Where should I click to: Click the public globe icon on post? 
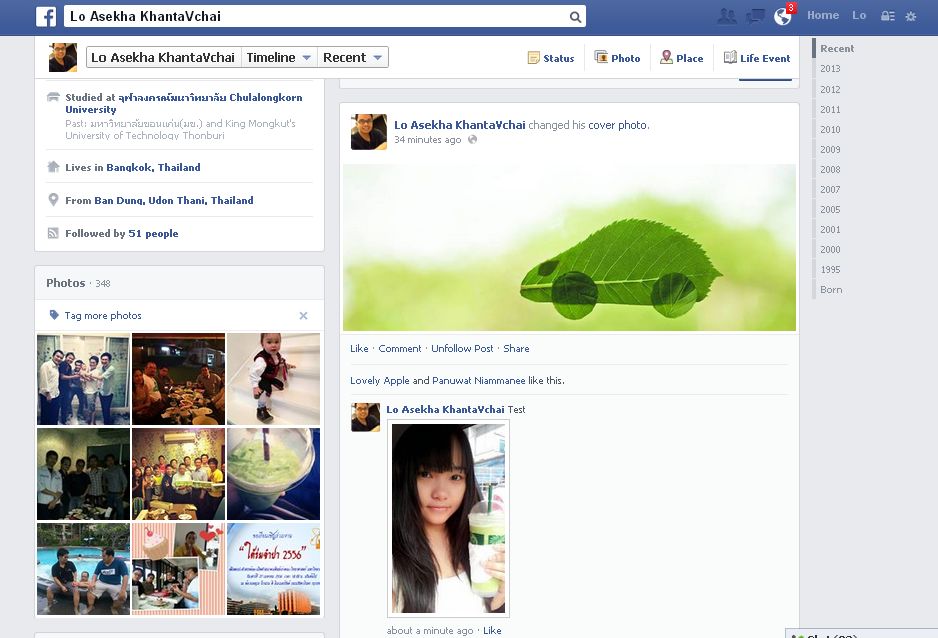coord(473,139)
